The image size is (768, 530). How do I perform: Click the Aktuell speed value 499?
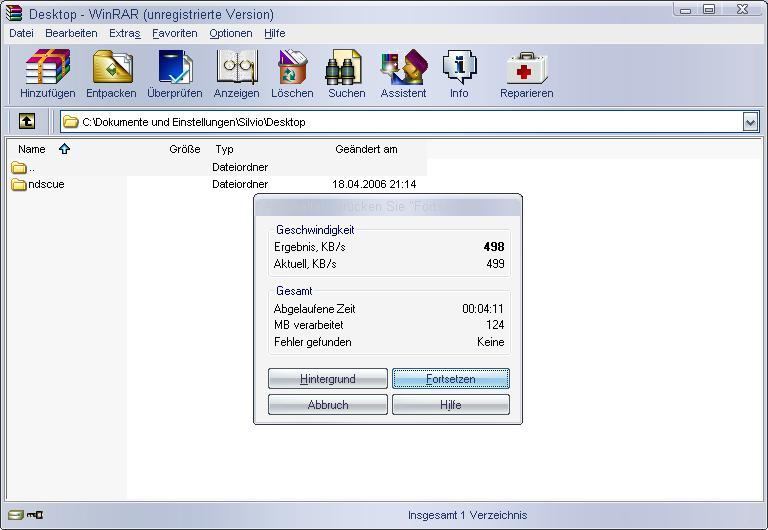pyautogui.click(x=495, y=264)
